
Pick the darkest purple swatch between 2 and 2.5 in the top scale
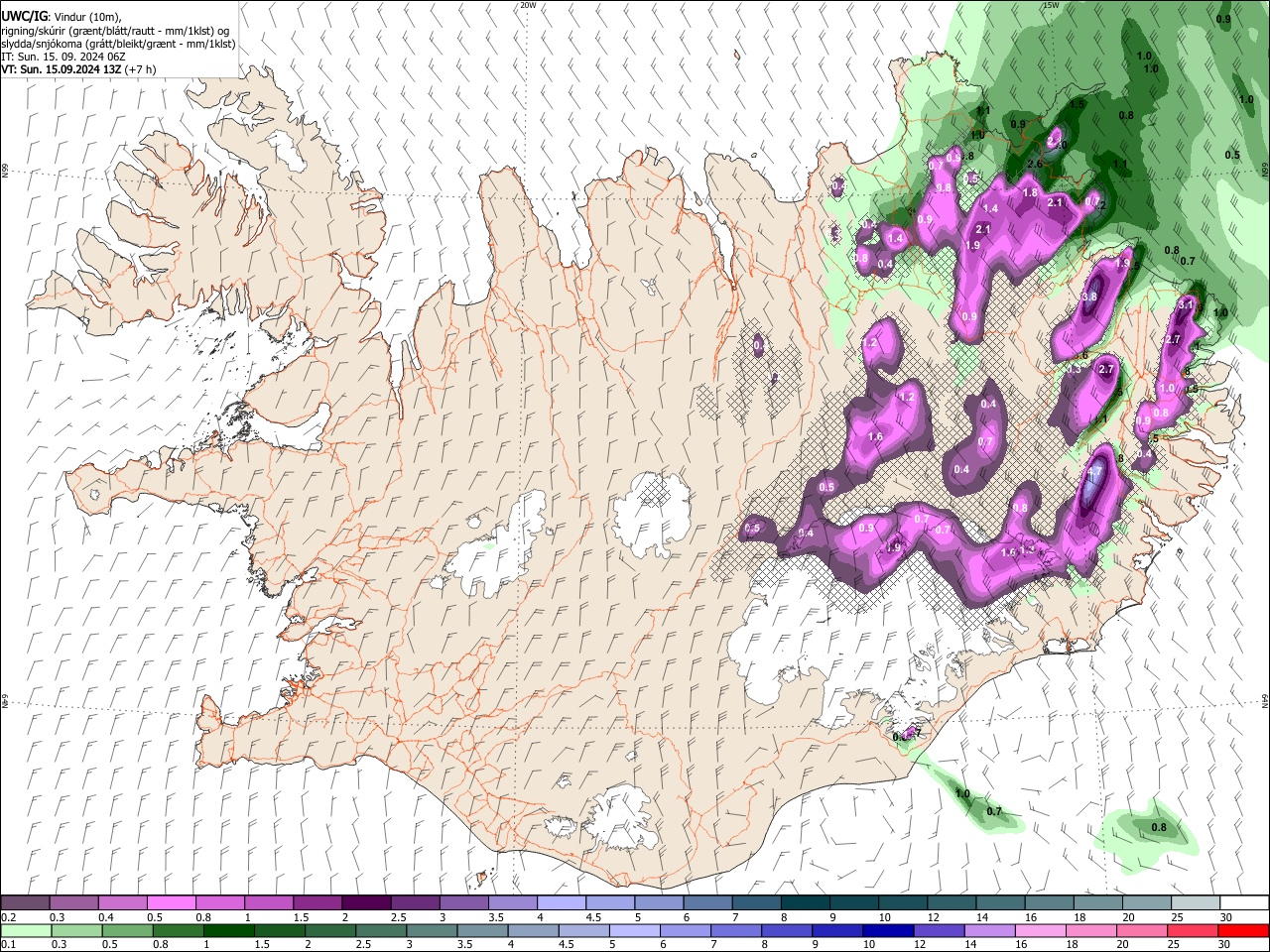[x=366, y=903]
